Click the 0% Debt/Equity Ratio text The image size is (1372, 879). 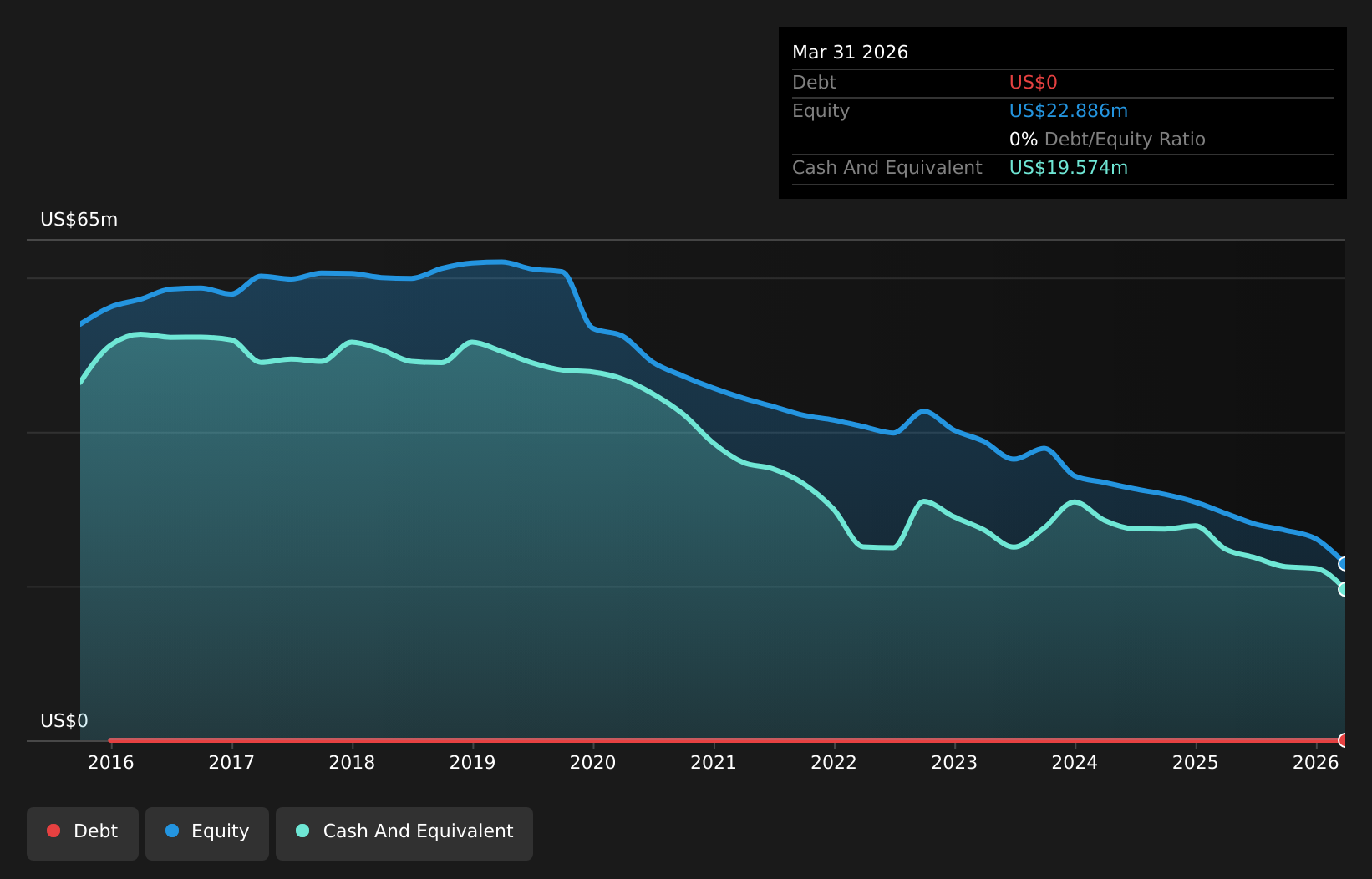click(x=1107, y=140)
